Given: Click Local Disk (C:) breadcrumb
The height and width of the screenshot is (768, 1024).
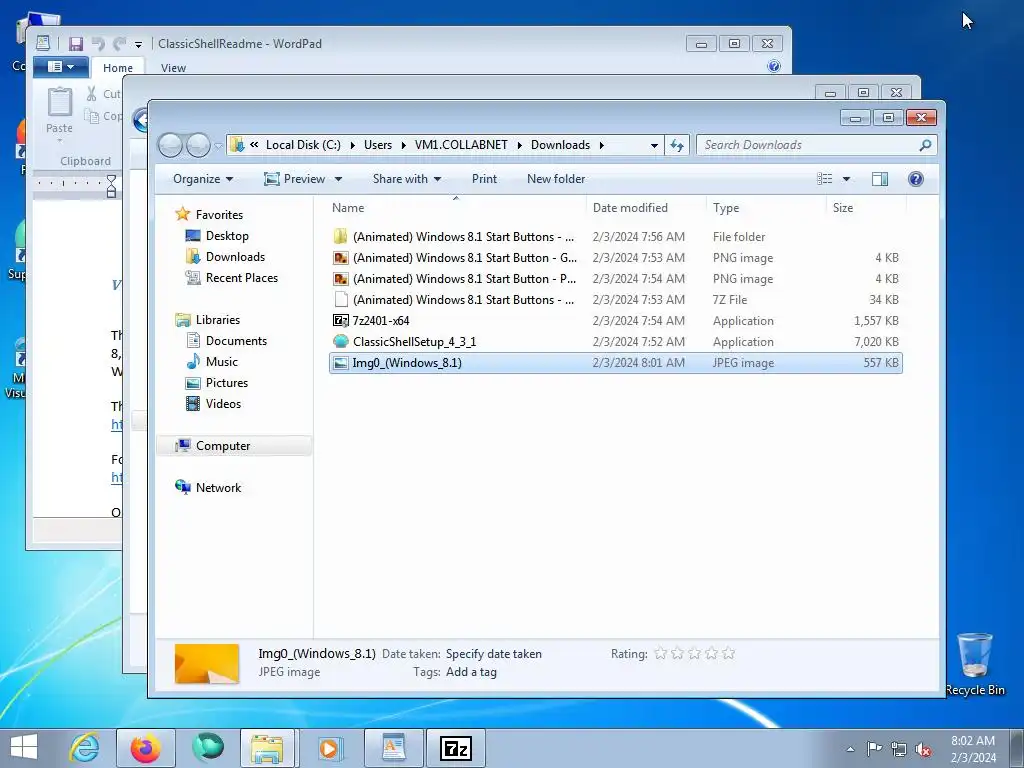Looking at the screenshot, I should 303,145.
